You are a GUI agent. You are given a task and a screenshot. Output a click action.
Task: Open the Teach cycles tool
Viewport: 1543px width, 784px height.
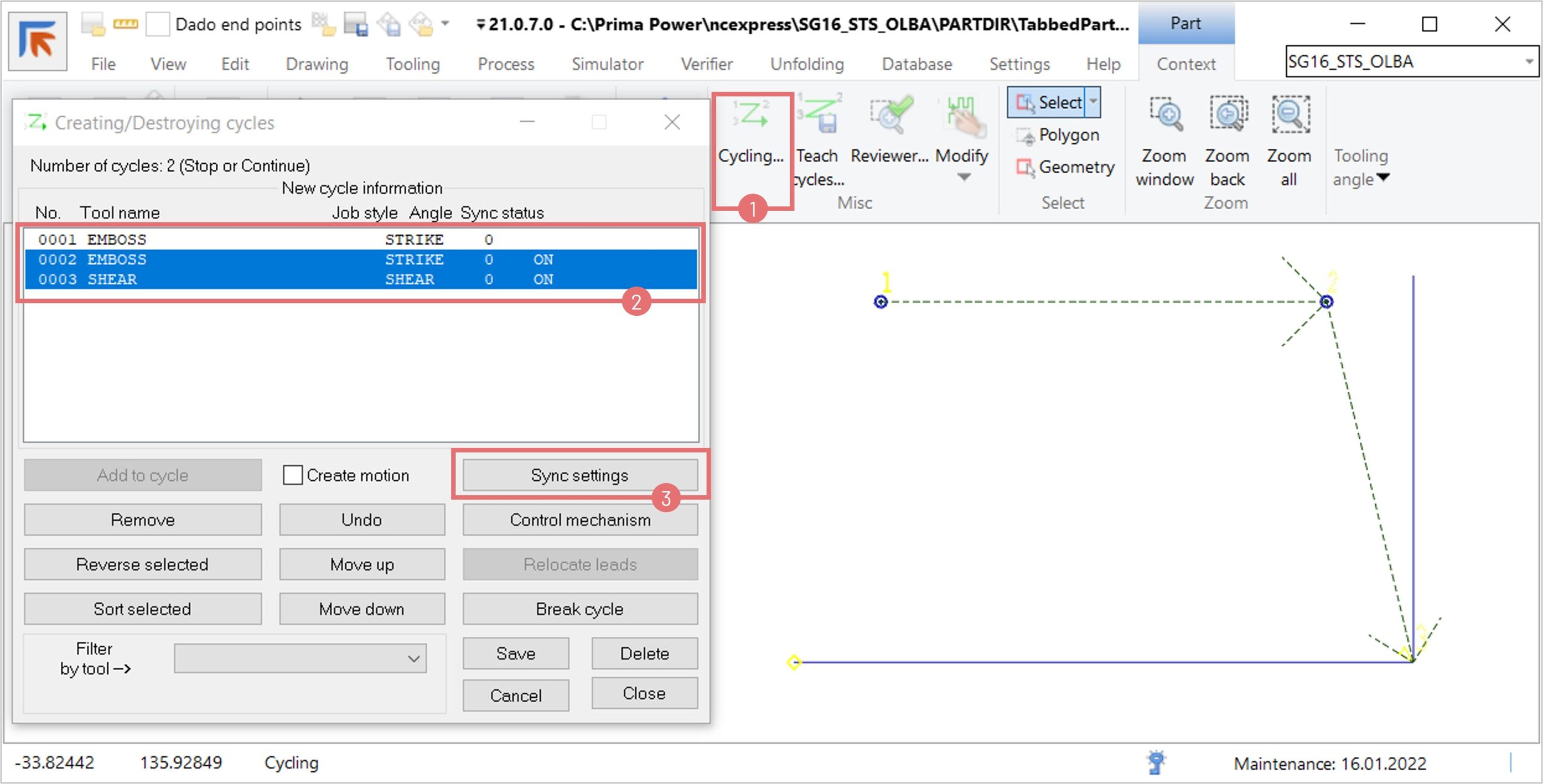tap(818, 114)
